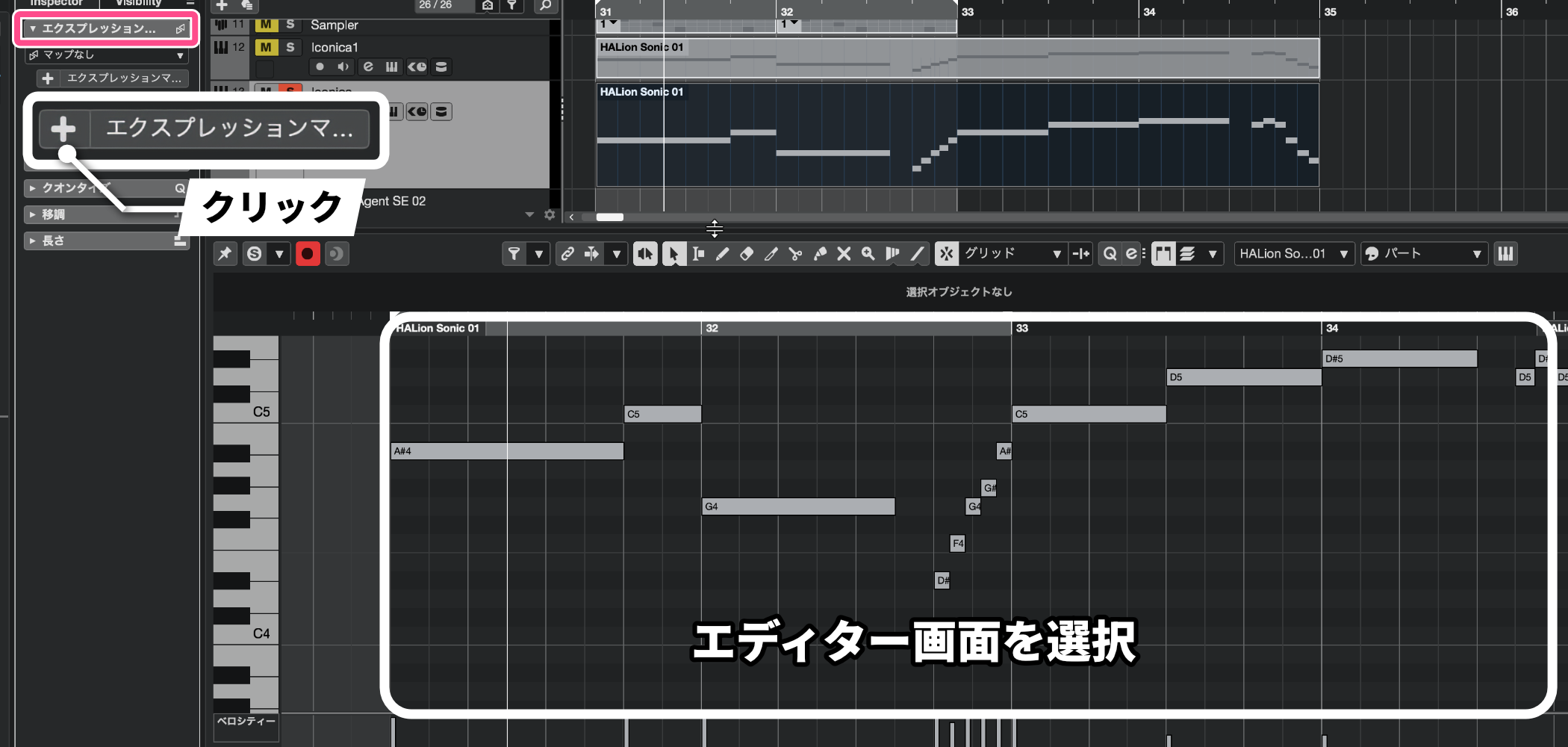Click the エクスプレッションマ... setup button

(x=113, y=78)
